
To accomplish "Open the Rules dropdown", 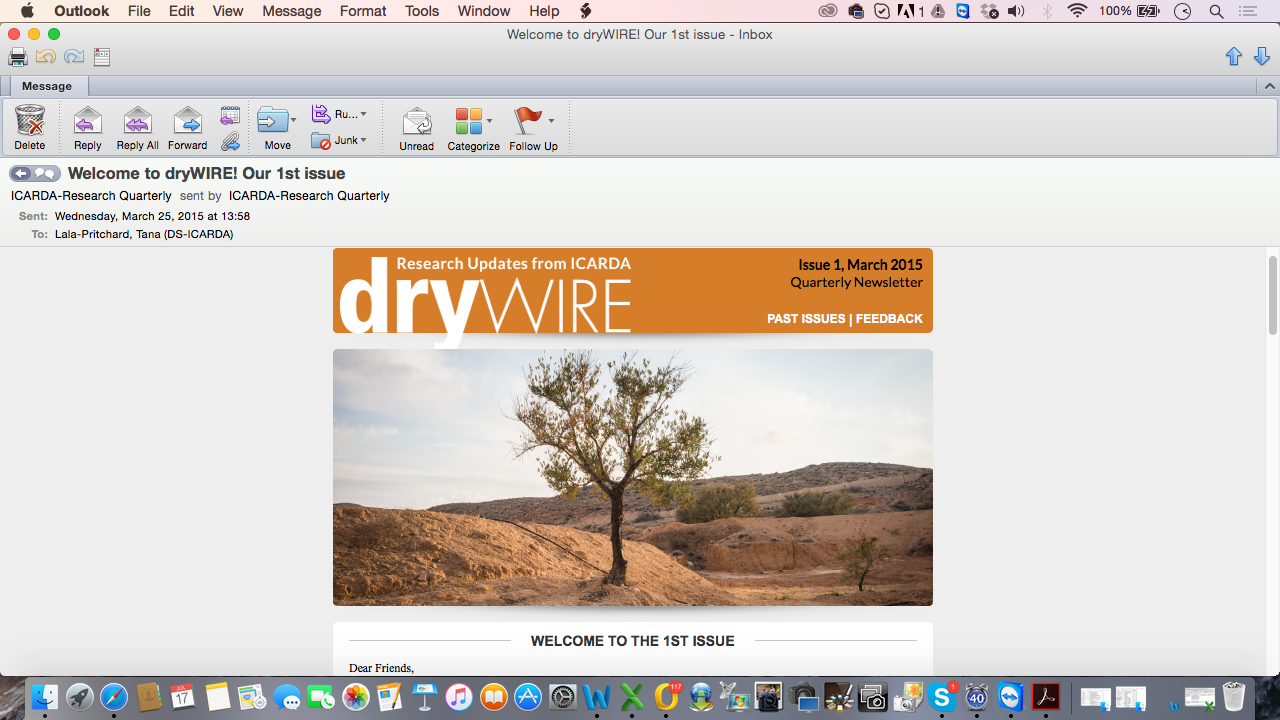I will click(x=339, y=114).
